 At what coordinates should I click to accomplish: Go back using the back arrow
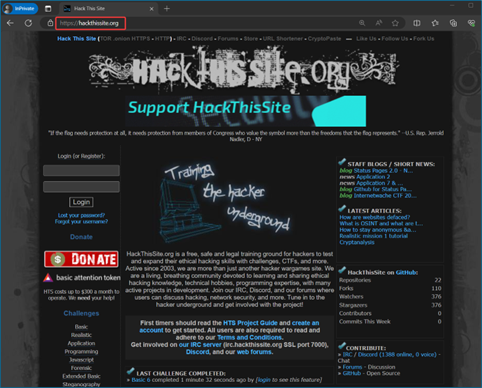click(x=10, y=23)
